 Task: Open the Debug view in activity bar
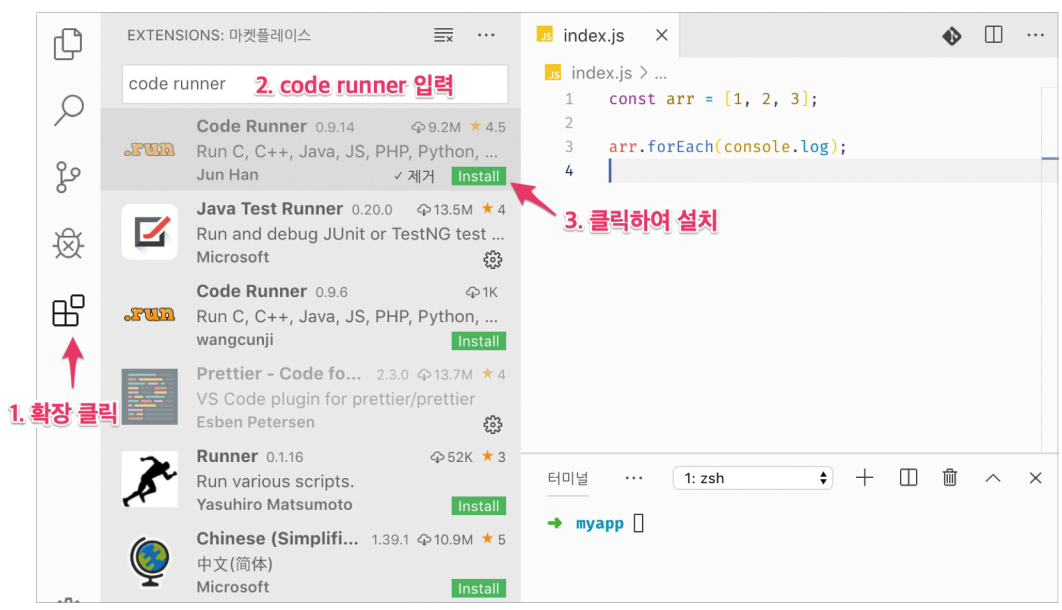68,244
